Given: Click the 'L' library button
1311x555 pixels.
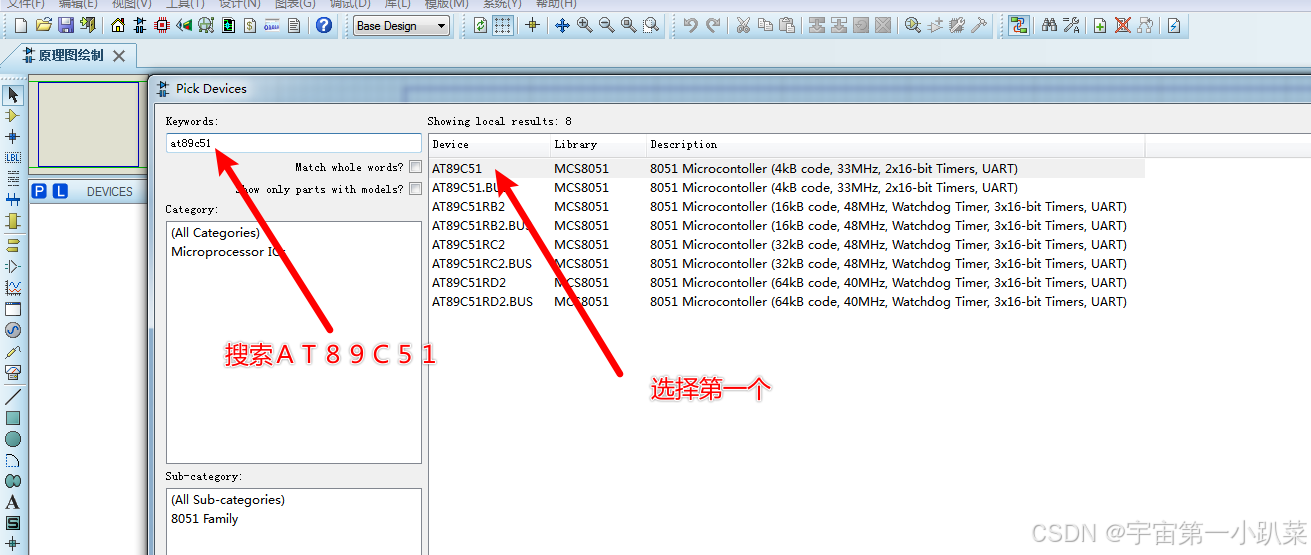Looking at the screenshot, I should click(x=60, y=191).
